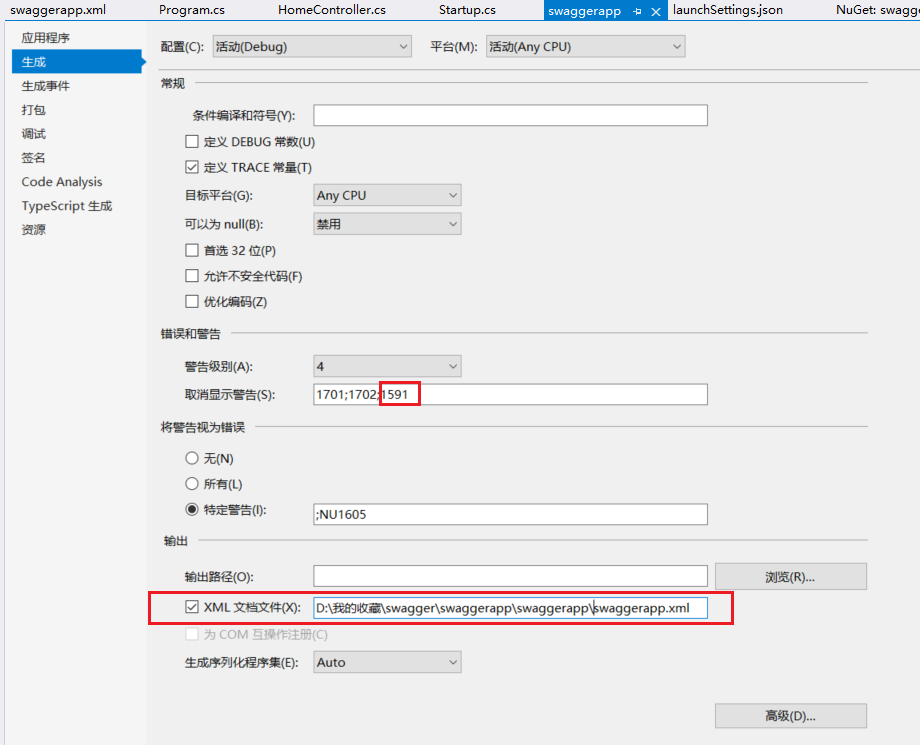
Task: Expand 警告级别 dropdown
Action: coord(387,367)
